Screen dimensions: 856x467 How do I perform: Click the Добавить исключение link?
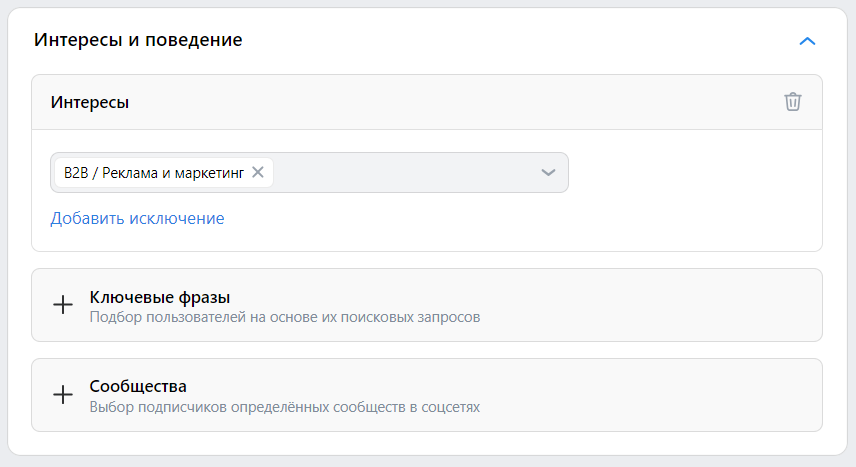[x=137, y=218]
